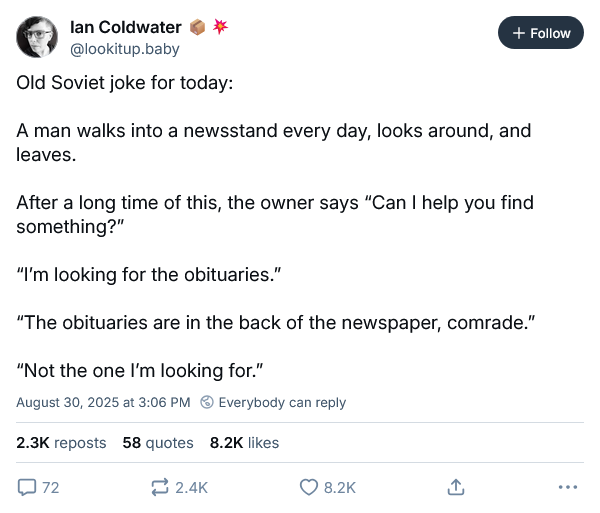
Task: View the 2.3K reposts list
Action: click(x=61, y=443)
